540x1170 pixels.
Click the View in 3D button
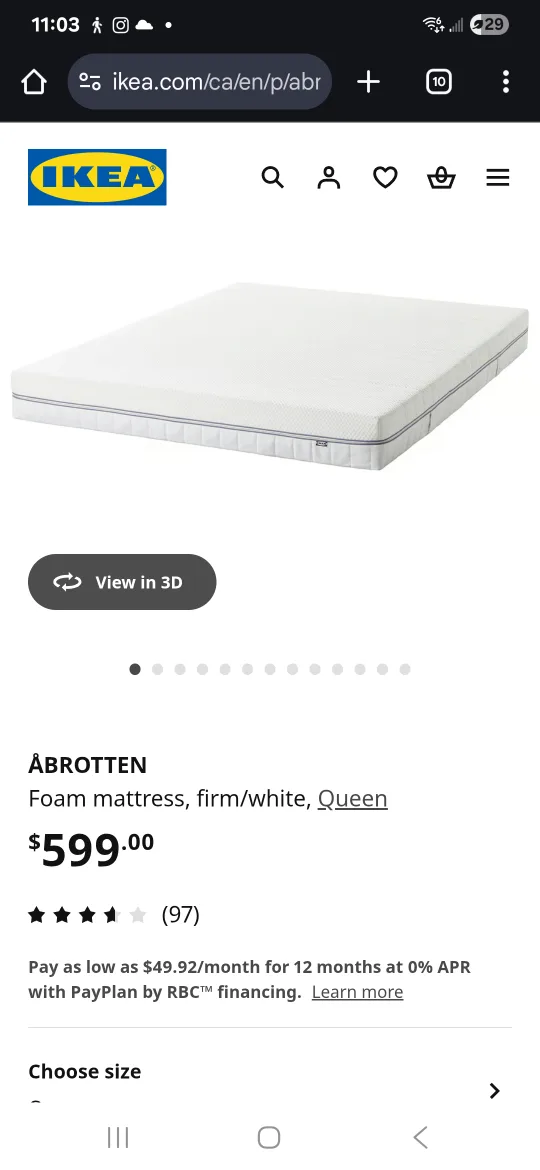122,582
